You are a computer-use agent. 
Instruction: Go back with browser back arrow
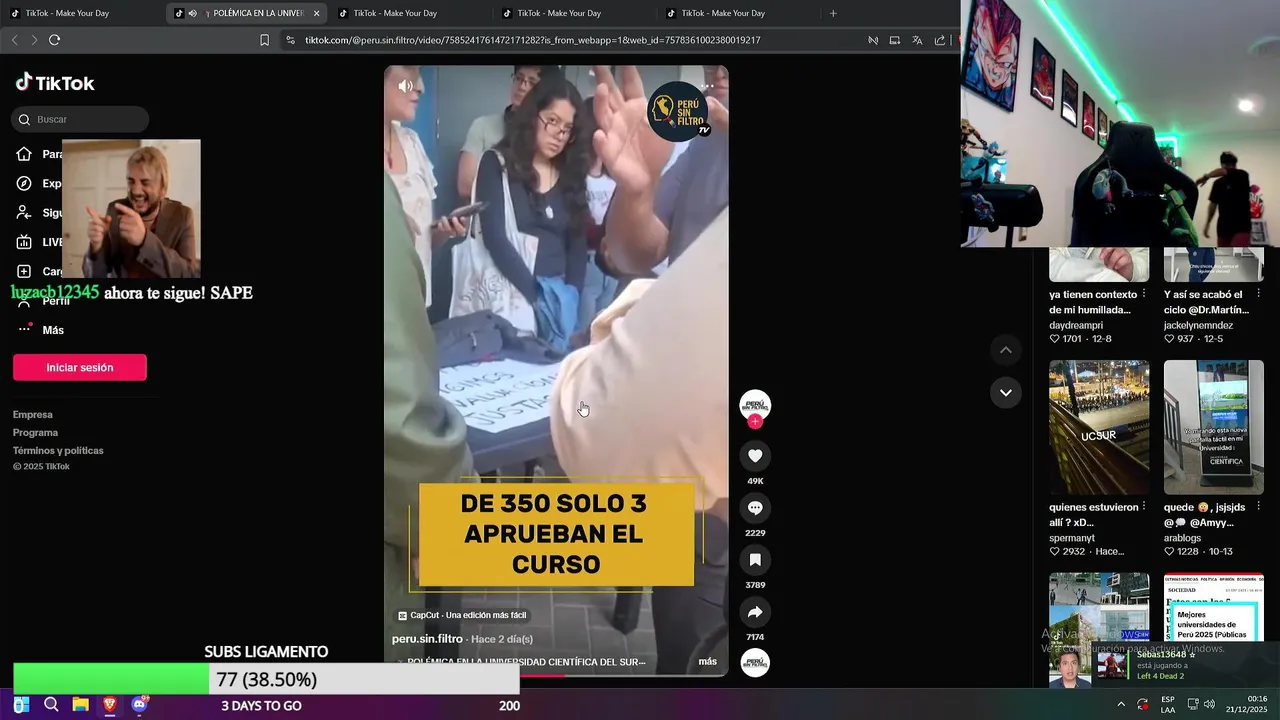click(x=14, y=40)
